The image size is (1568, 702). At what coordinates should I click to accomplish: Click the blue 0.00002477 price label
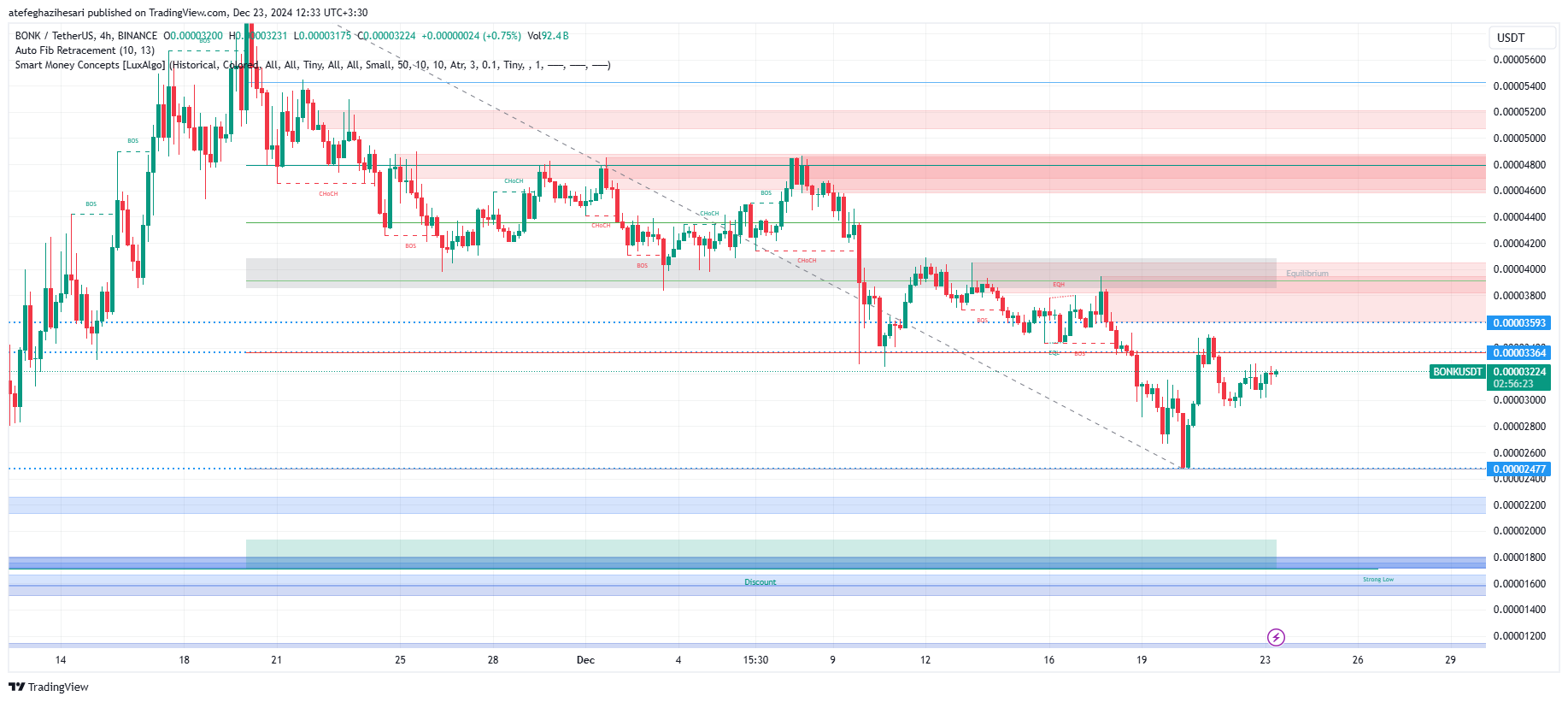[x=1519, y=469]
